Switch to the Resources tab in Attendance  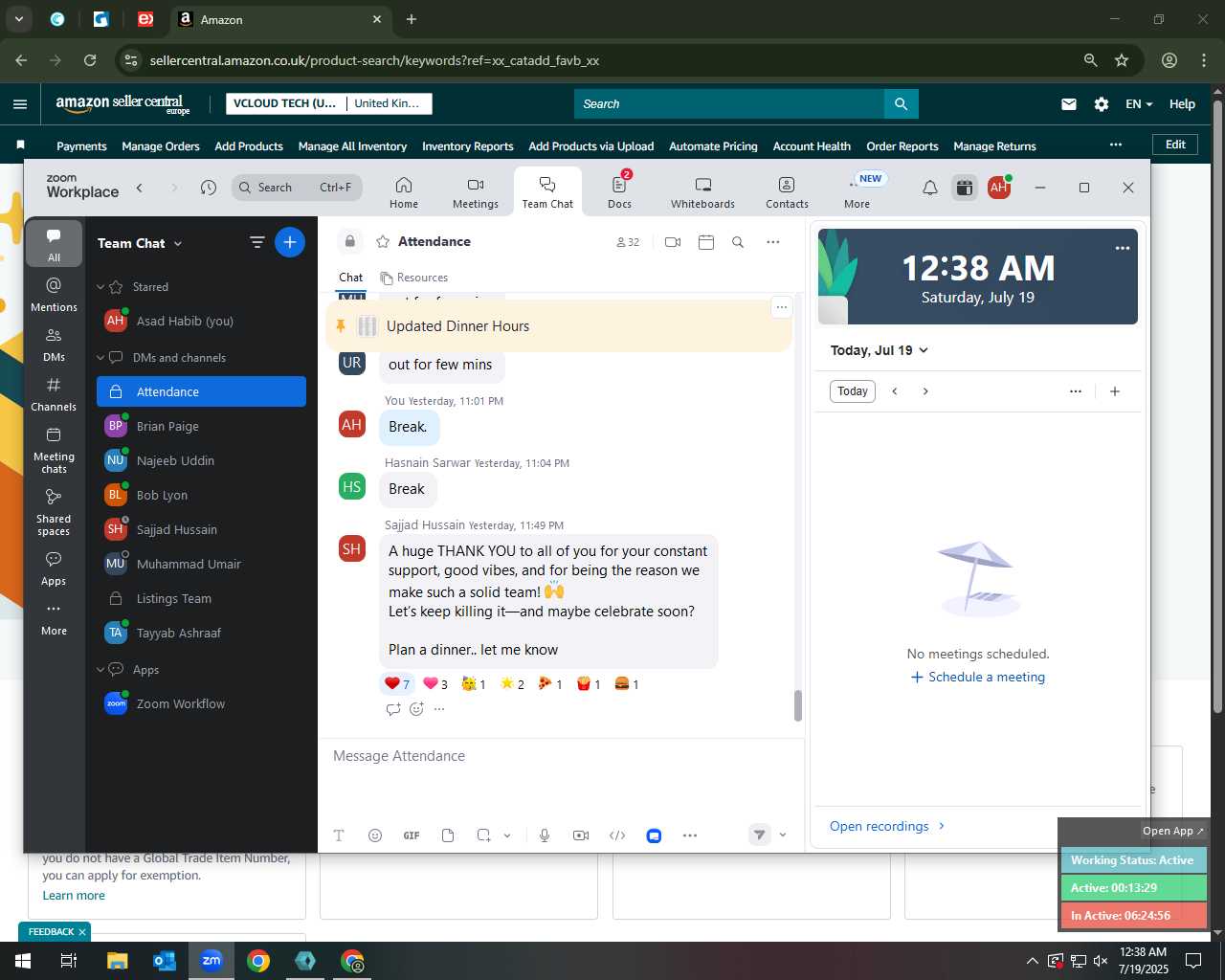pyautogui.click(x=414, y=278)
